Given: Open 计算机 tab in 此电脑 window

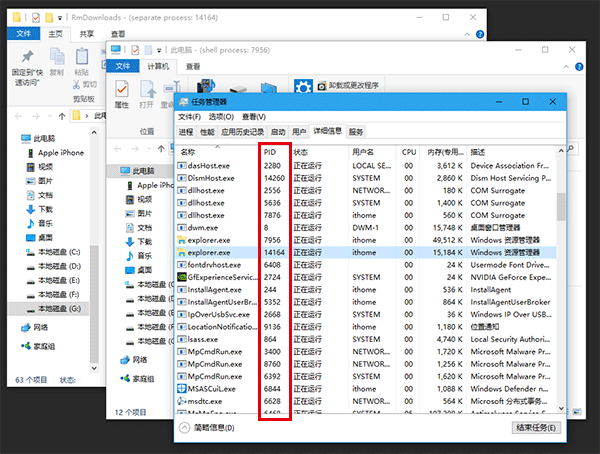Looking at the screenshot, I should (x=158, y=67).
